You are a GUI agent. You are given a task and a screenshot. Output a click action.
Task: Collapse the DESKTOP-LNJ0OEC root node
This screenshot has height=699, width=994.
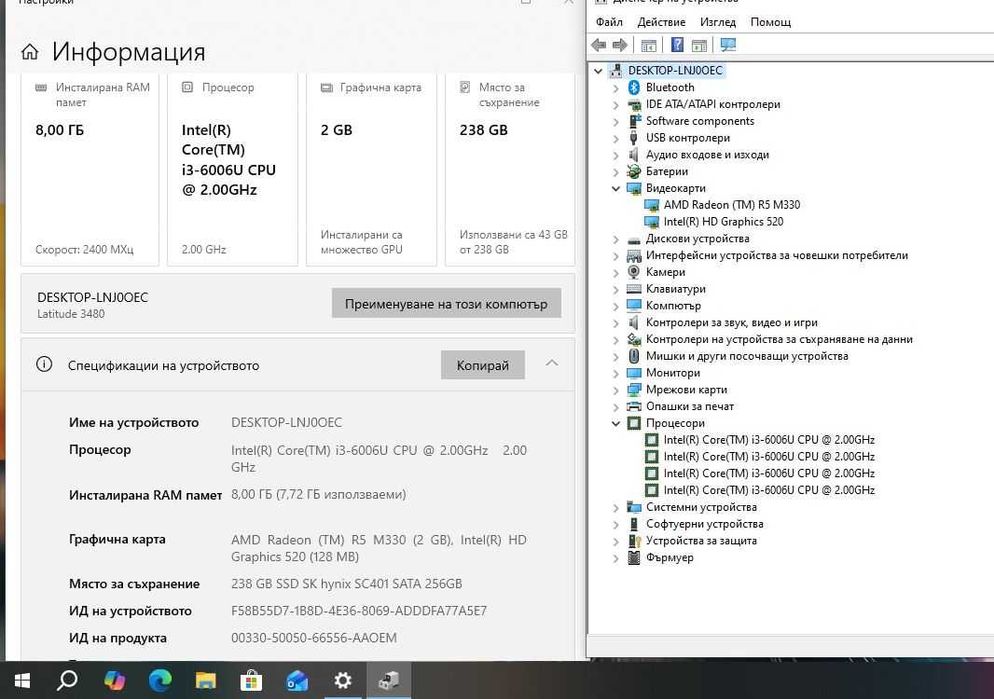pyautogui.click(x=598, y=71)
